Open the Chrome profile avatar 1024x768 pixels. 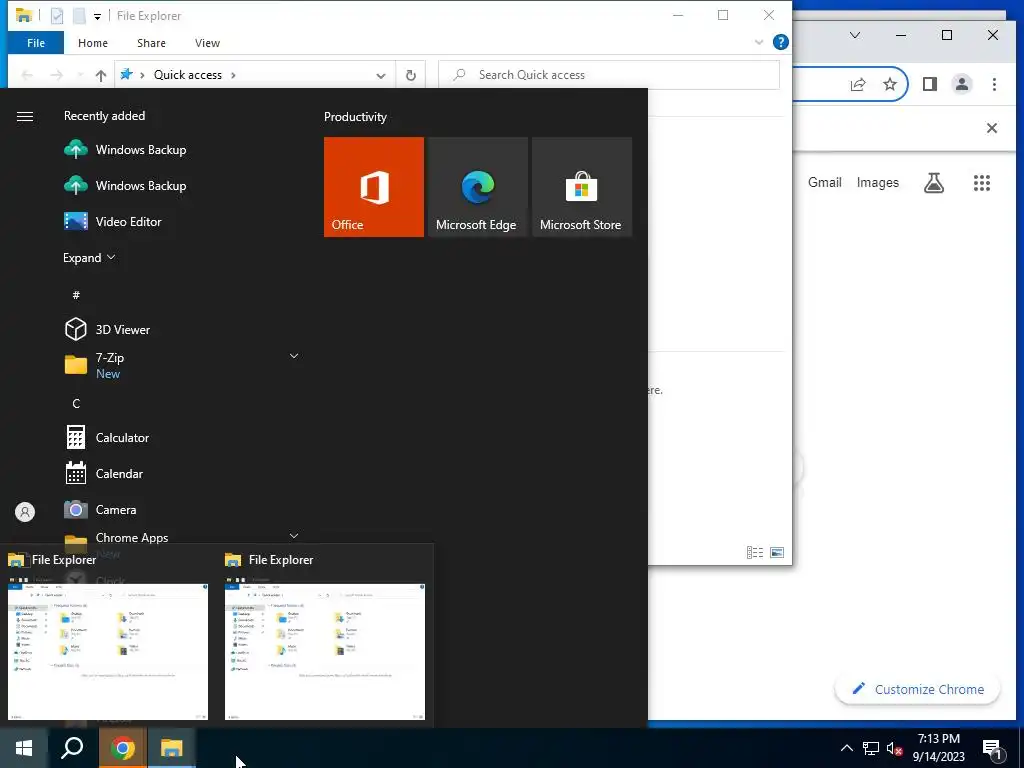coord(961,84)
